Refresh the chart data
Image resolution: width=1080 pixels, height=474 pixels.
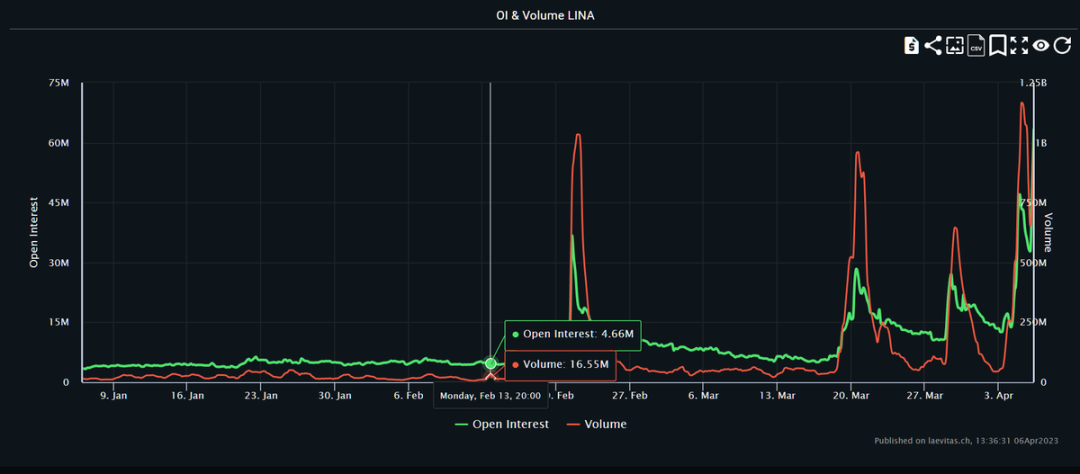1062,45
